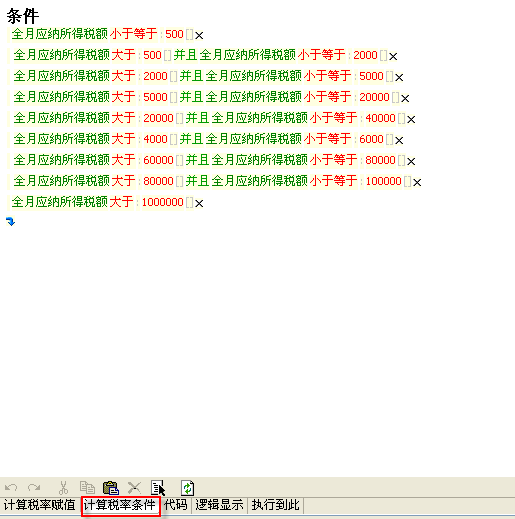This screenshot has width=515, height=519.
Task: Delete the row with upper limit 5000
Action: click(399, 77)
